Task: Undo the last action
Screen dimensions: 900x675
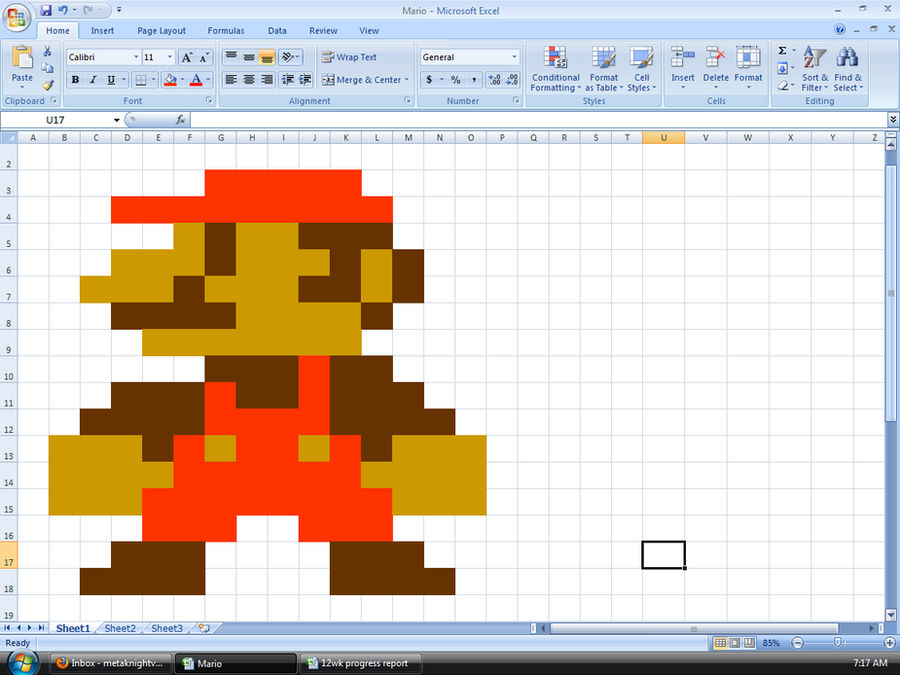Action: pyautogui.click(x=63, y=10)
